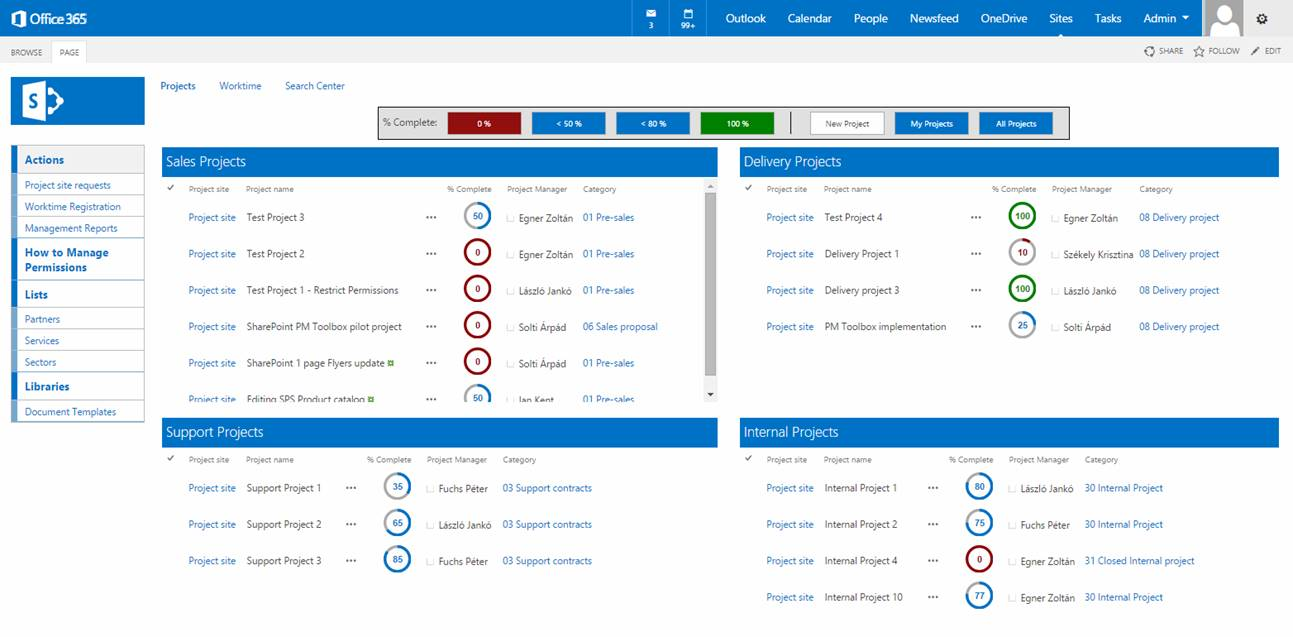Check the box beside Solti Árpád
Screen dimensions: 1293x637
click(511, 326)
